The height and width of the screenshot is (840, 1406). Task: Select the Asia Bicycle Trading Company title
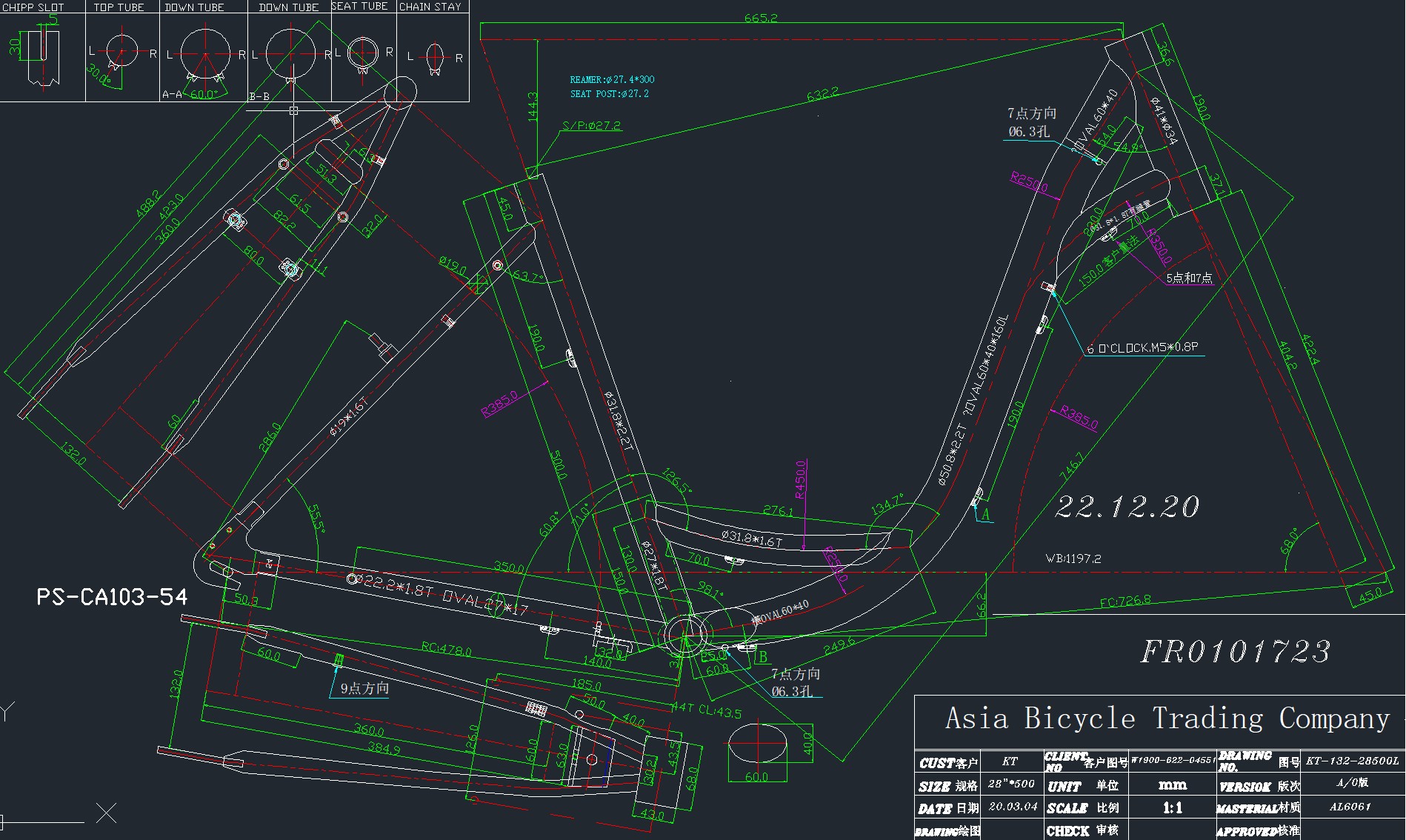(1167, 719)
